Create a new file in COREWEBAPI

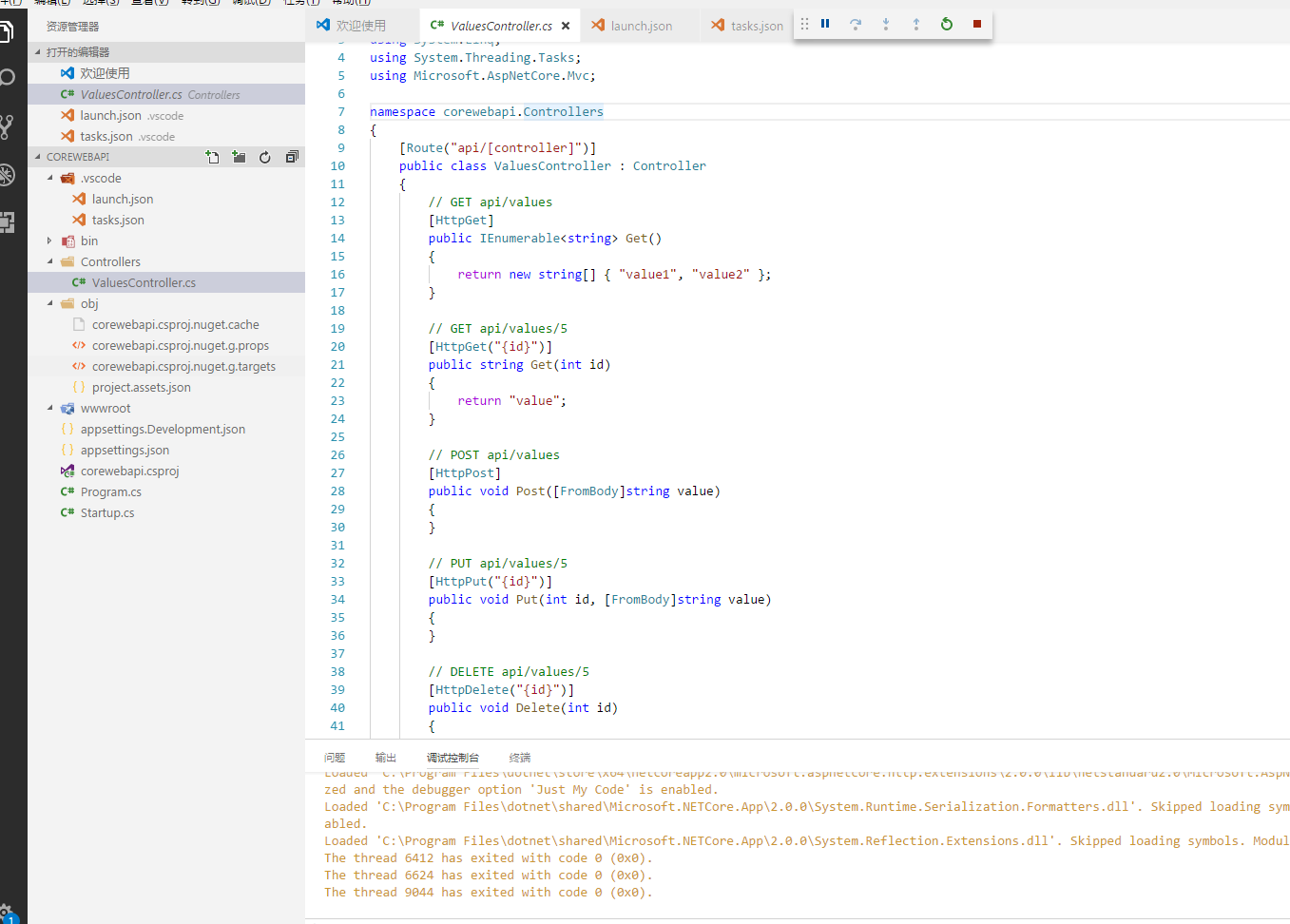tap(212, 157)
